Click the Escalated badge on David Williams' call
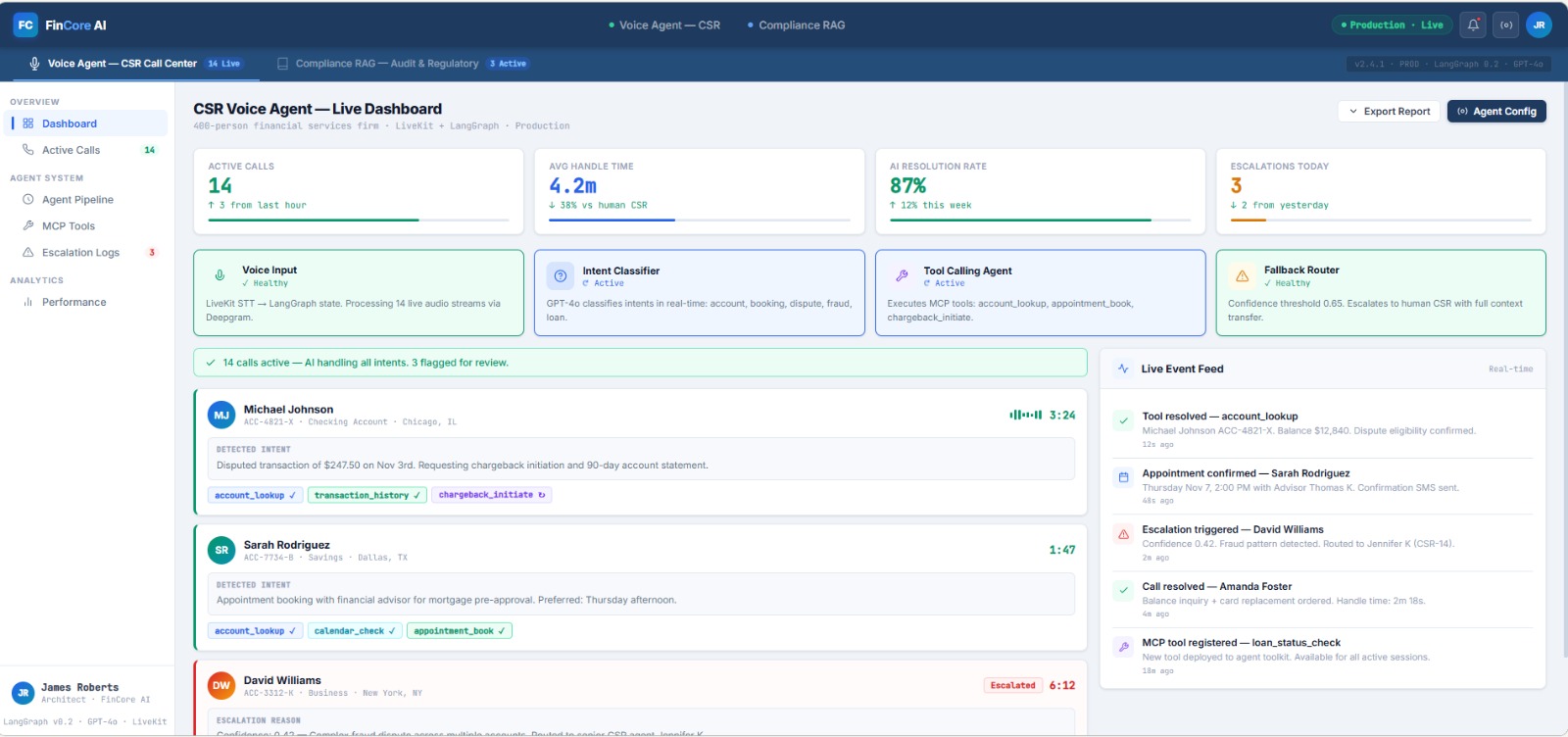Screen dimensions: 1568x737 click(x=1012, y=686)
